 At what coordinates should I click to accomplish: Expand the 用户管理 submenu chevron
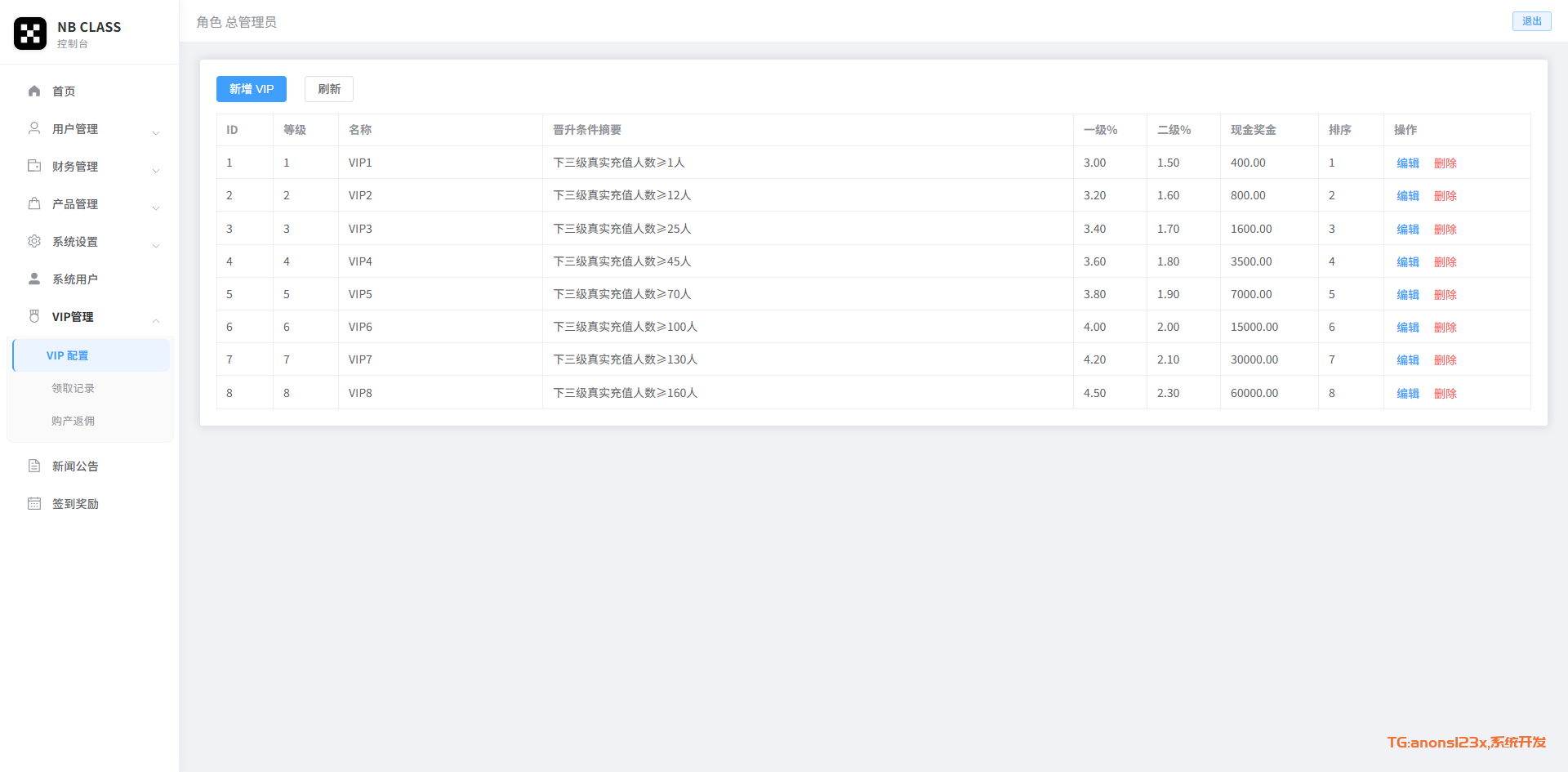pyautogui.click(x=156, y=132)
